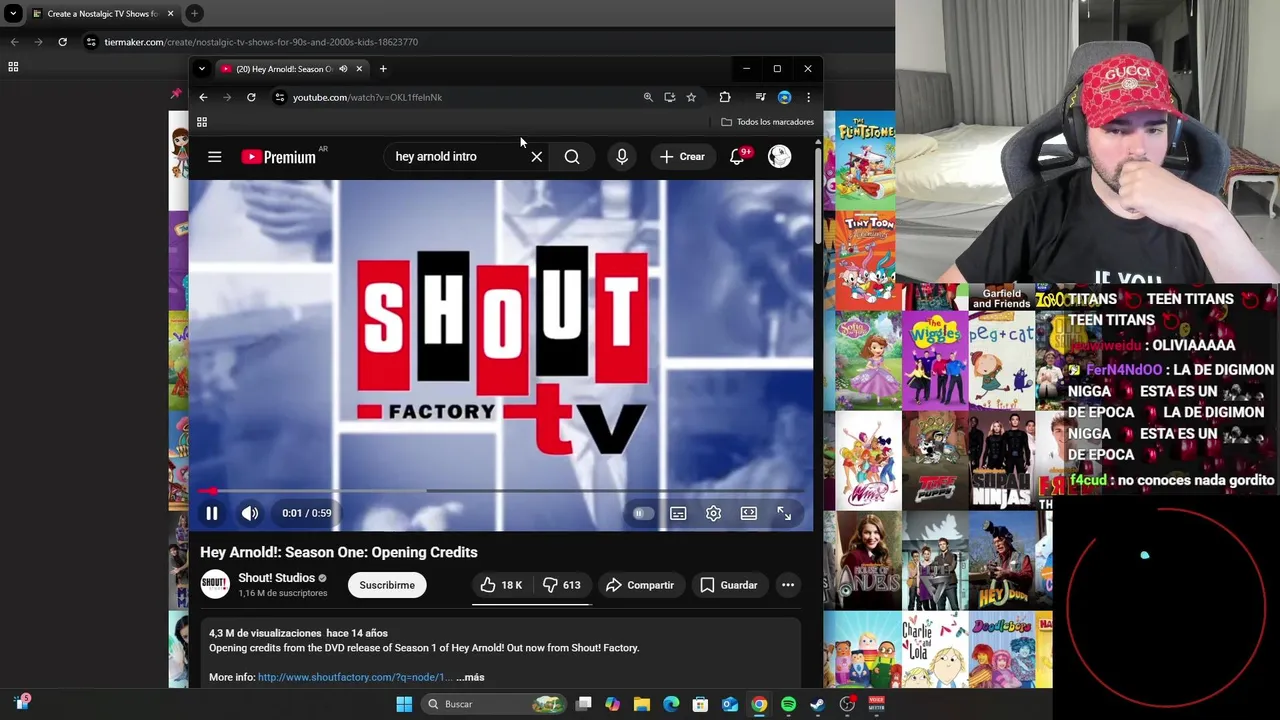1280x720 pixels.
Task: Seek on the red video progress bar
Action: pos(500,491)
